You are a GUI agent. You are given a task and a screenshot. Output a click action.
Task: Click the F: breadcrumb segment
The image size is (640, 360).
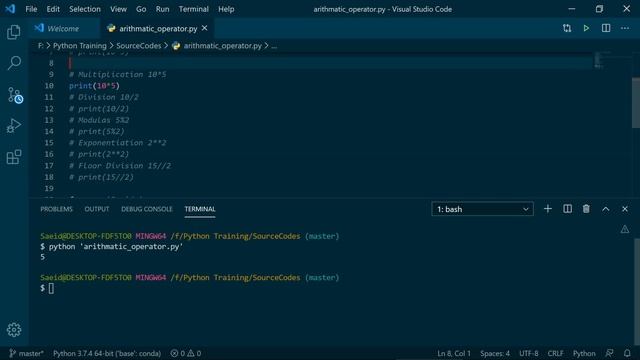(x=40, y=46)
